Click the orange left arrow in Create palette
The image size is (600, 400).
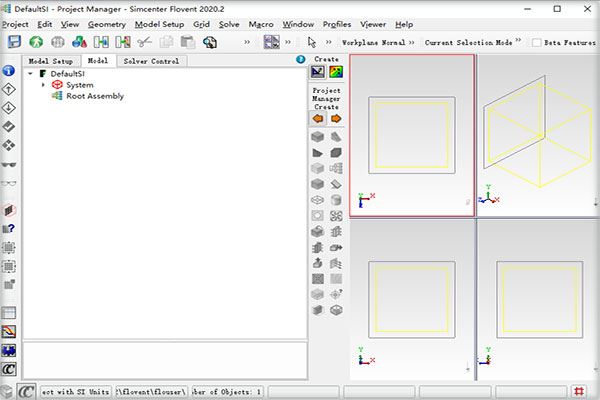pos(318,118)
